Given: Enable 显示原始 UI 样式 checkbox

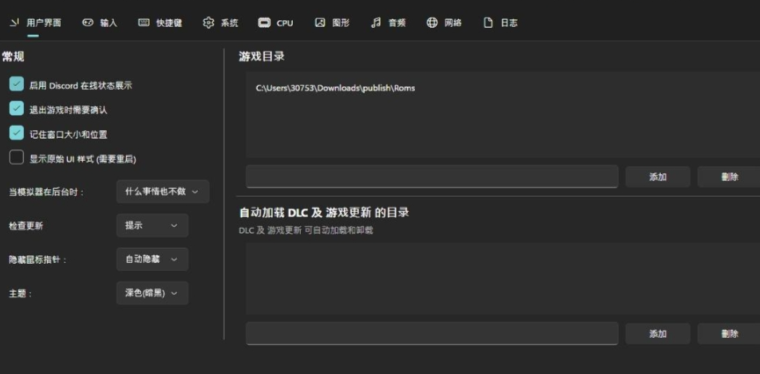Looking at the screenshot, I should tap(16, 157).
